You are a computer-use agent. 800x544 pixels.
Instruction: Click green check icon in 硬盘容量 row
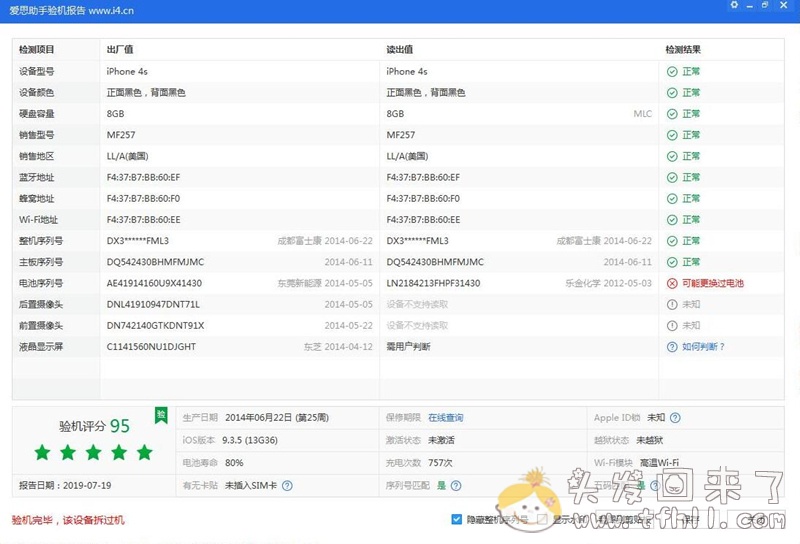[672, 114]
